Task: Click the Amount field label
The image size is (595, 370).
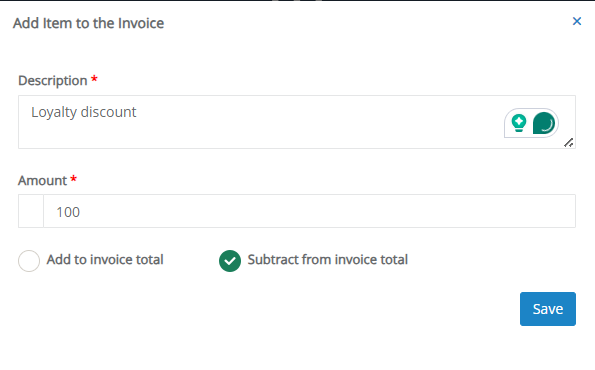Action: tap(42, 181)
